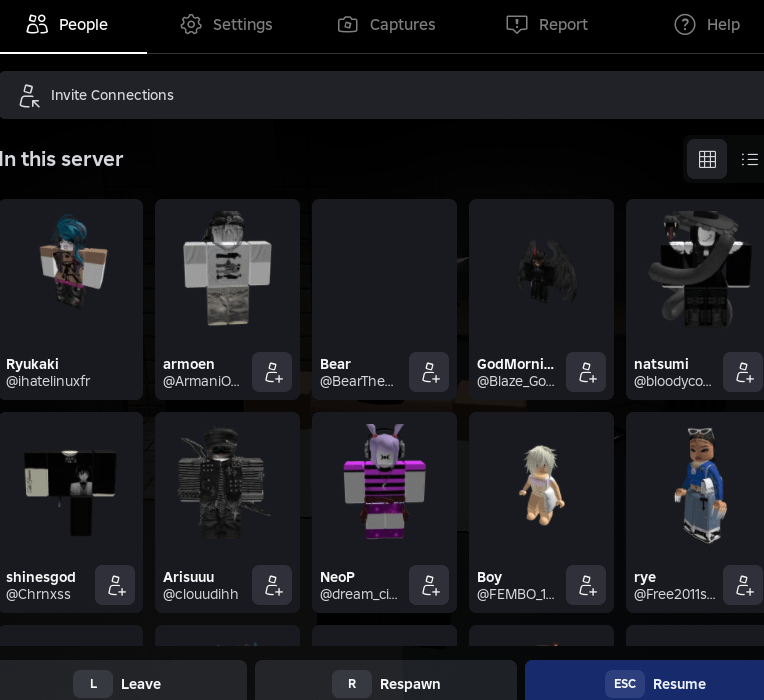Go to the Report tab
This screenshot has width=764, height=700.
click(546, 25)
